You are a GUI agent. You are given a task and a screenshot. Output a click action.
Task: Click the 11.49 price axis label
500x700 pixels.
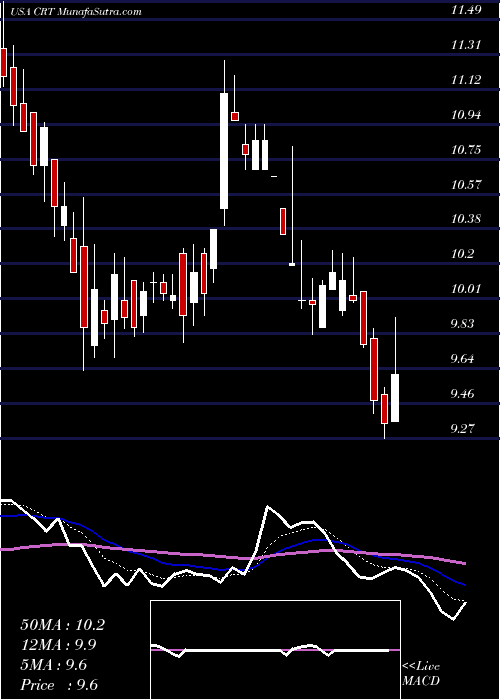(466, 10)
